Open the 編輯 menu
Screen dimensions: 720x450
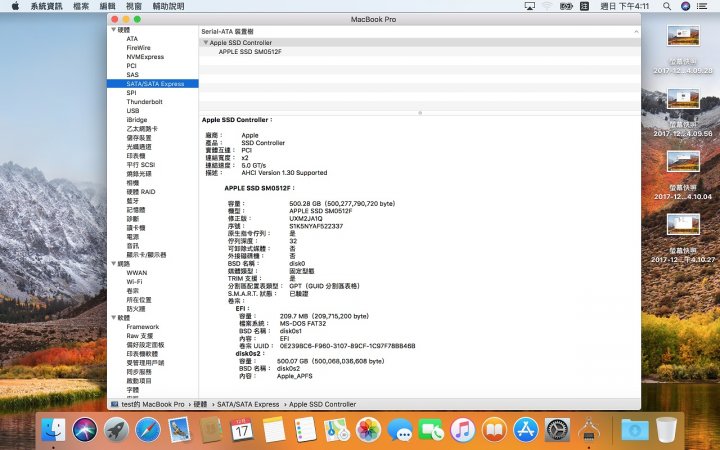(107, 6)
